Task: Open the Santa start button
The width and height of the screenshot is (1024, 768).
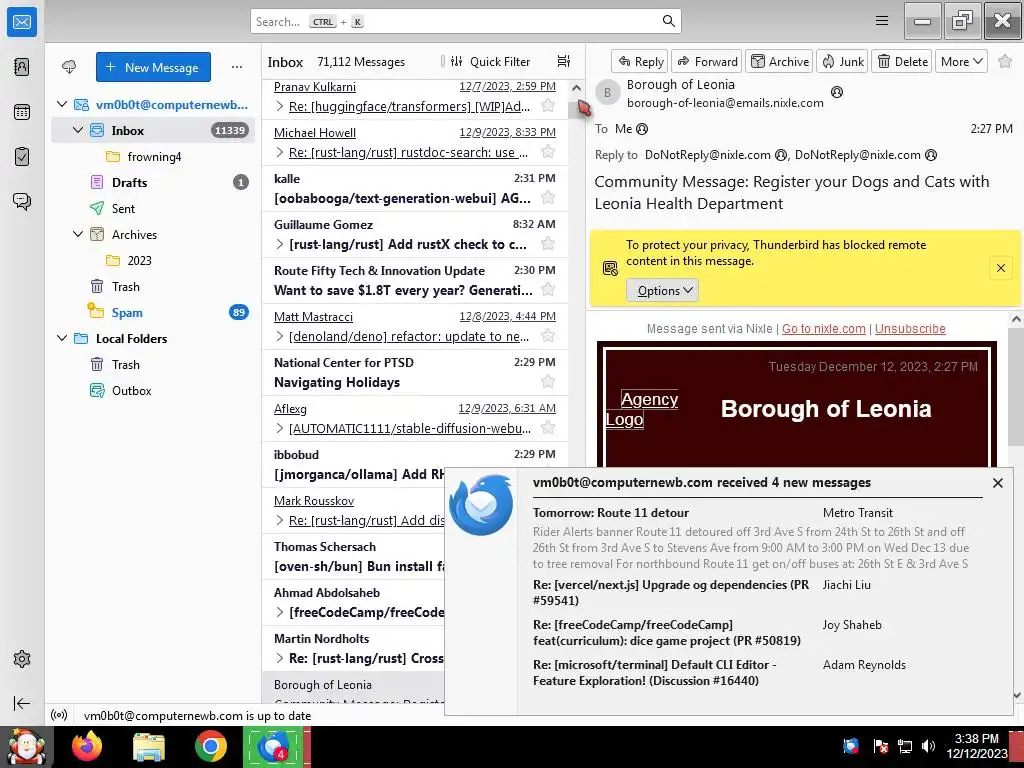Action: click(x=26, y=746)
